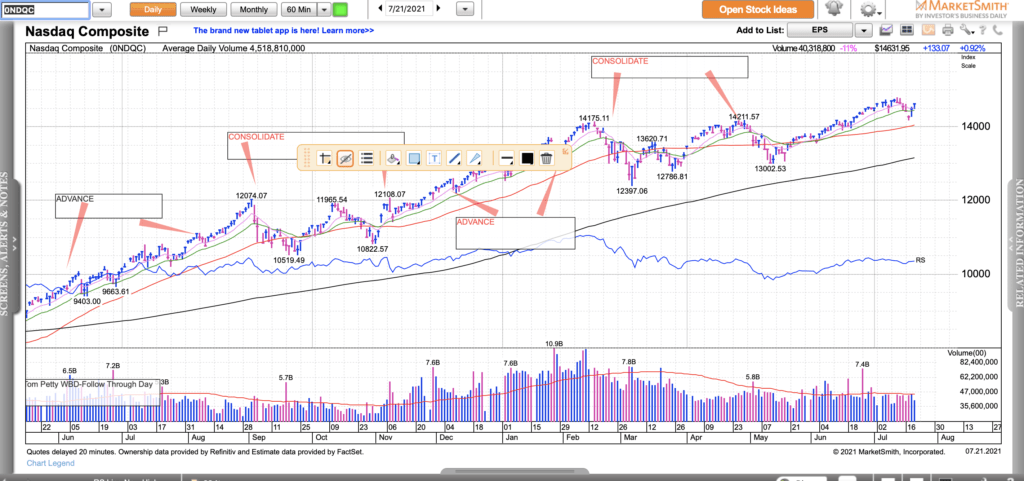Image resolution: width=1024 pixels, height=481 pixels.
Task: Click the 12397.06 price low label
Action: coord(632,191)
